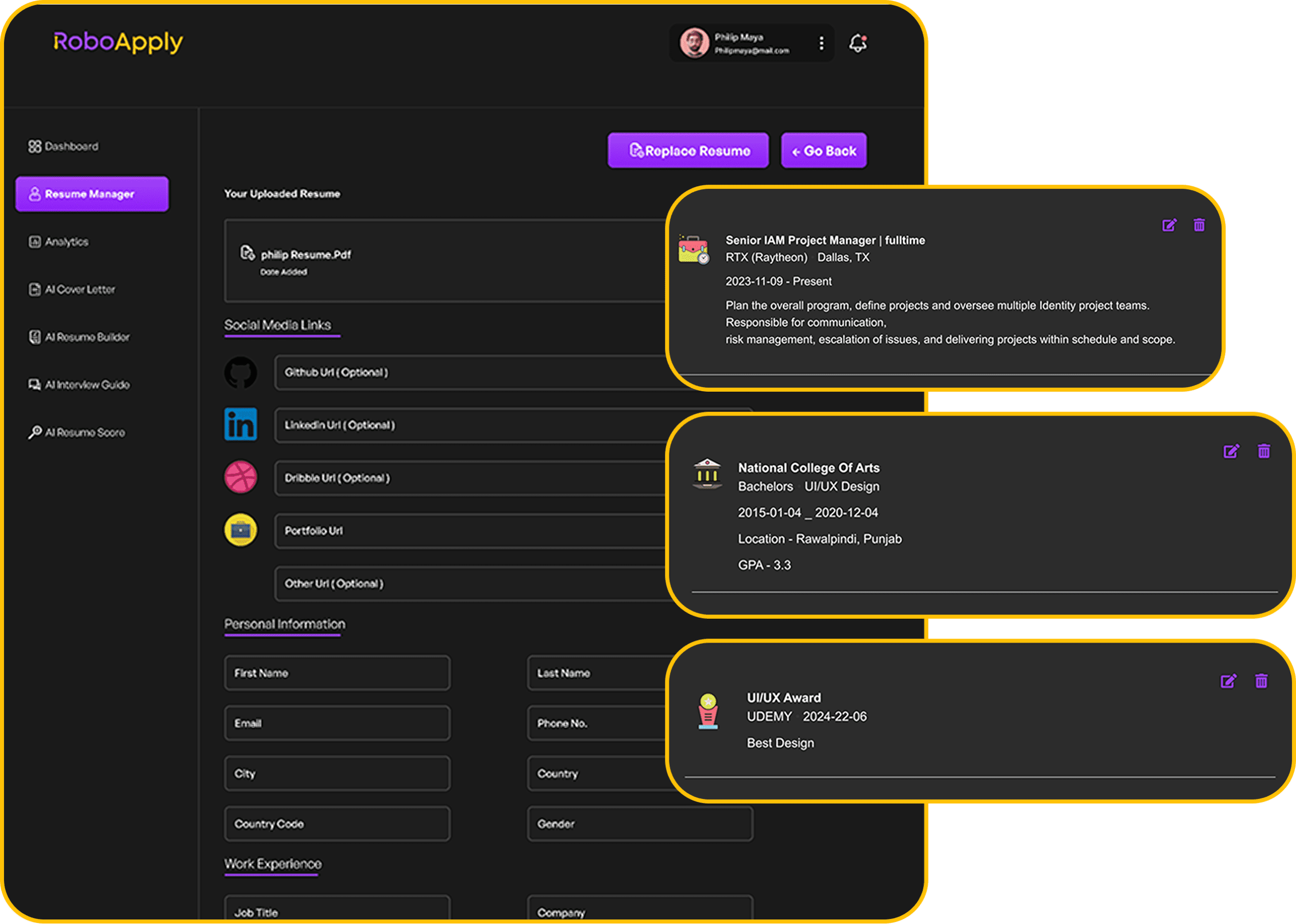Go to AI Cover Letter
The height and width of the screenshot is (924, 1296).
(x=72, y=289)
